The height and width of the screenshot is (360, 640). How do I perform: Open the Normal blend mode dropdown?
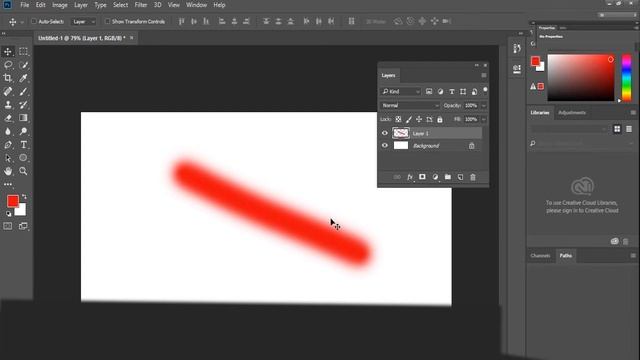[x=410, y=105]
